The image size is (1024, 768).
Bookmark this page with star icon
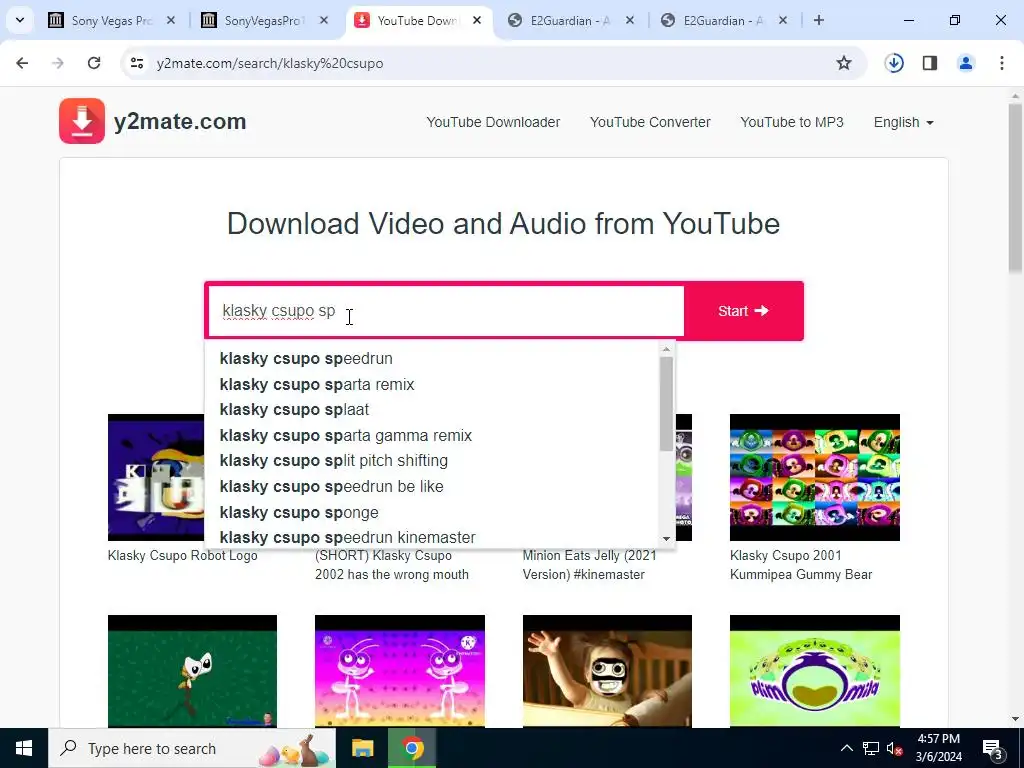[844, 63]
